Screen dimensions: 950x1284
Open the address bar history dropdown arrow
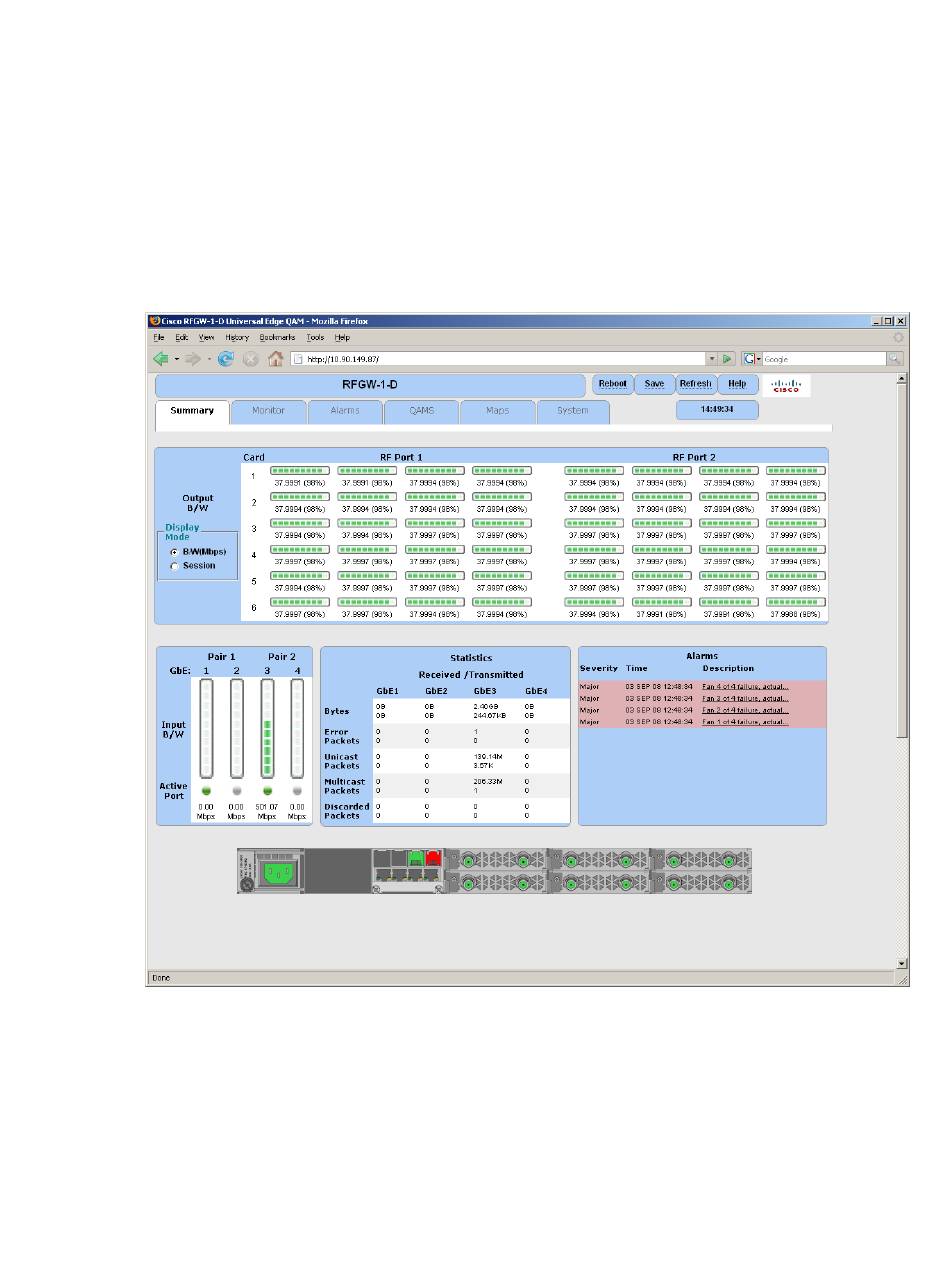(712, 359)
